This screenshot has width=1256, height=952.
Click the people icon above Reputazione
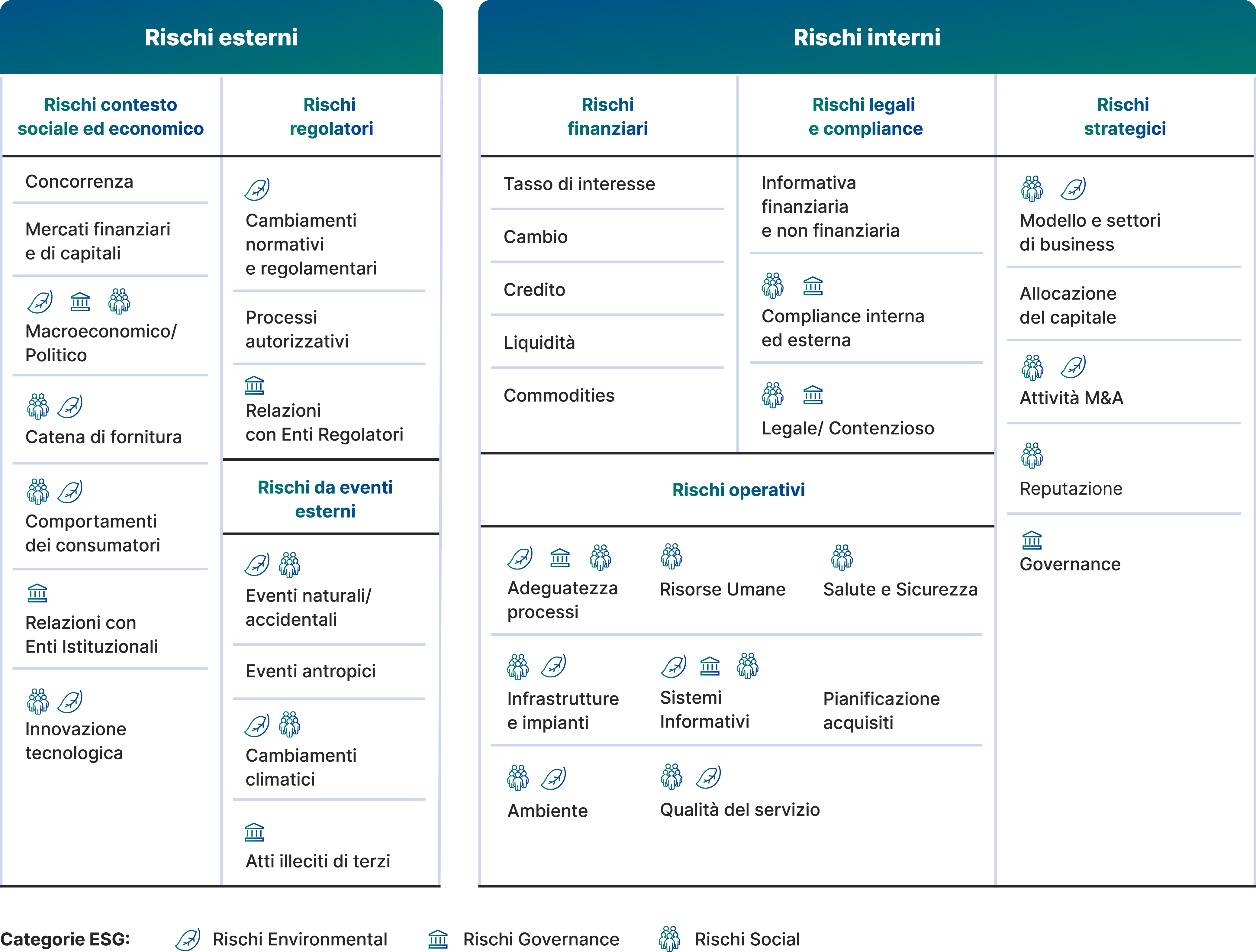click(x=1032, y=455)
